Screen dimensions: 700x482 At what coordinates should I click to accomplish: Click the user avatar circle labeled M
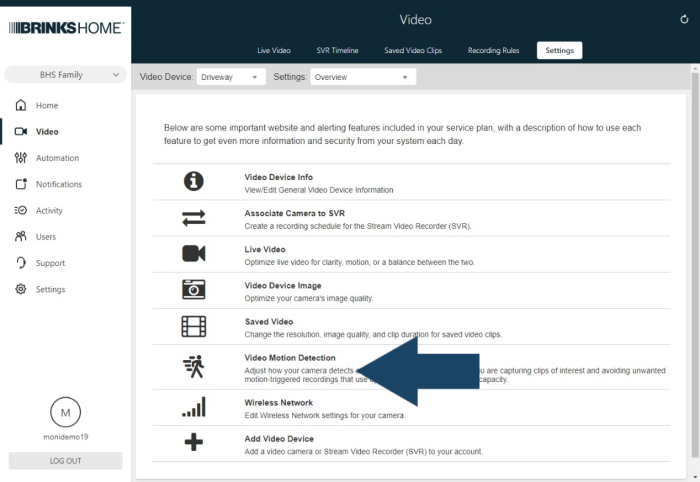[x=66, y=412]
